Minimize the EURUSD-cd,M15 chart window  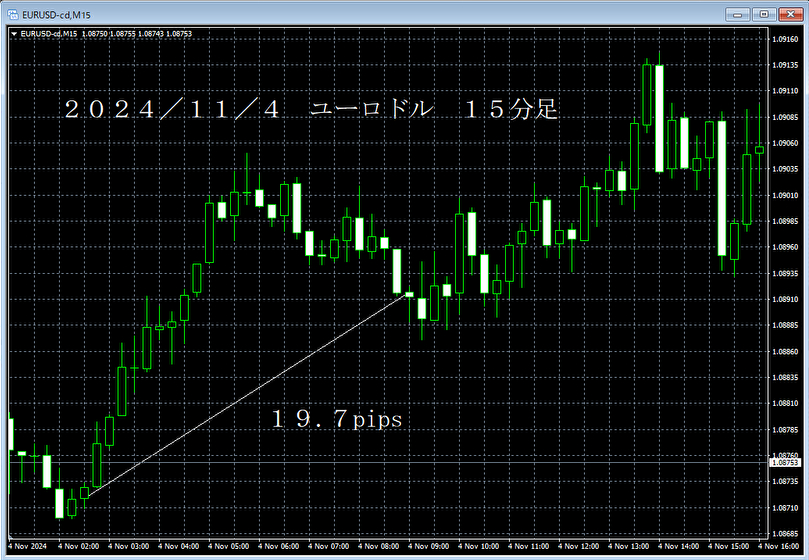point(736,13)
